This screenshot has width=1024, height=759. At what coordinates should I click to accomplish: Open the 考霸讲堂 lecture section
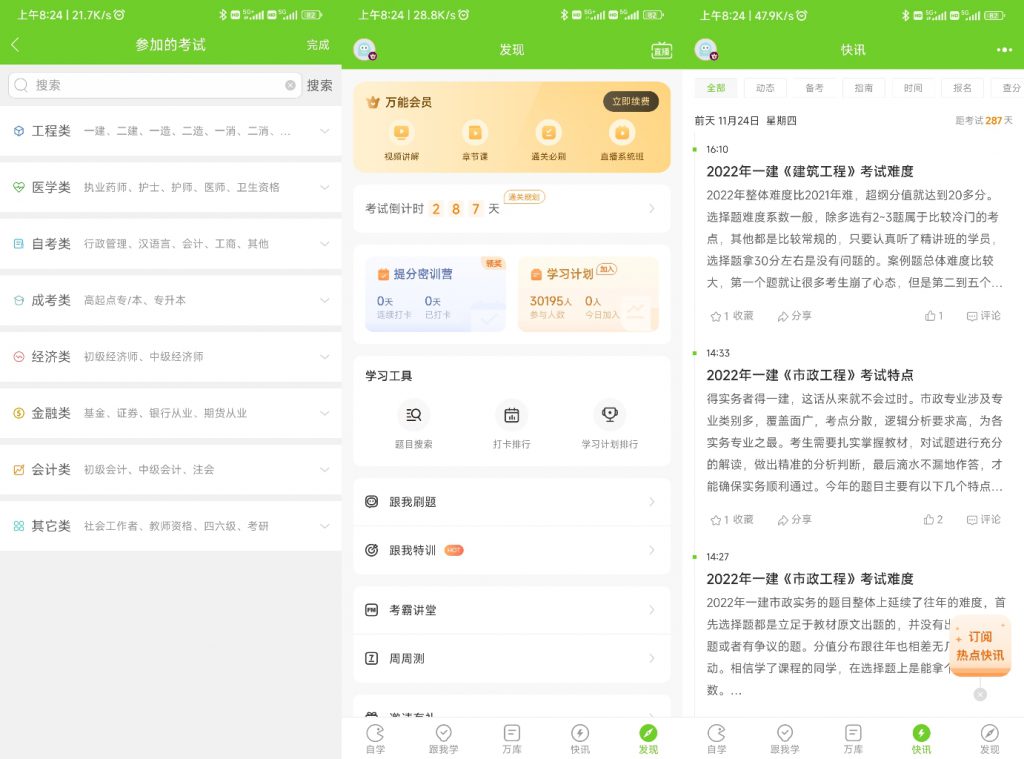click(511, 609)
